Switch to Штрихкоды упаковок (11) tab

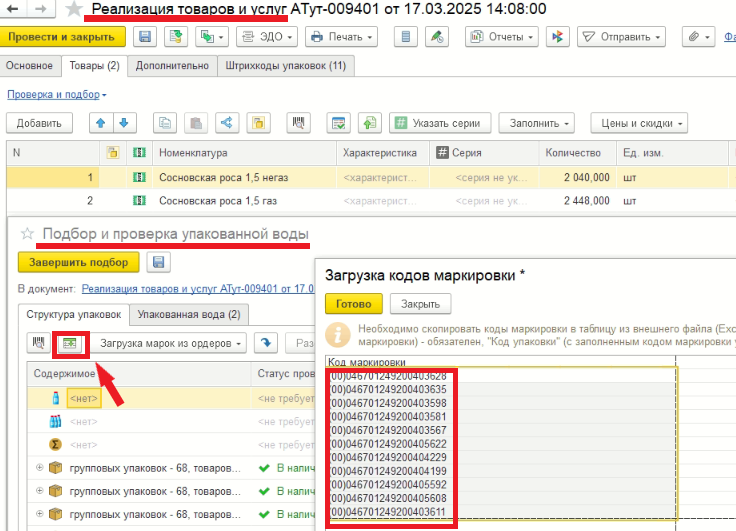pos(286,66)
